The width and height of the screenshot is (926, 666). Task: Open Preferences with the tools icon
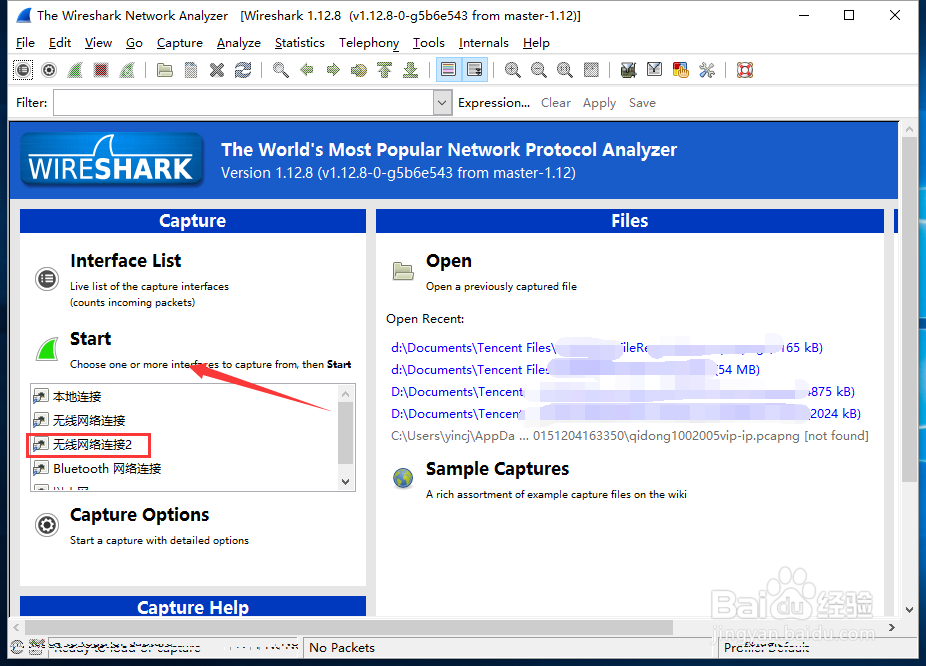pyautogui.click(x=706, y=70)
